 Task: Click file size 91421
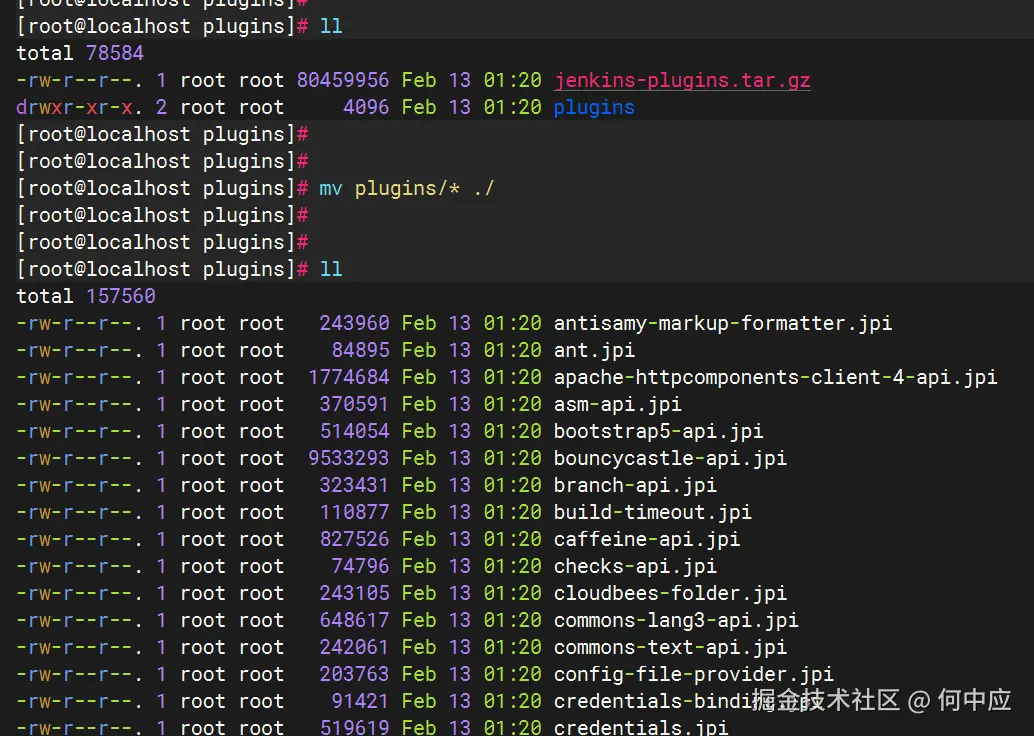click(x=360, y=702)
